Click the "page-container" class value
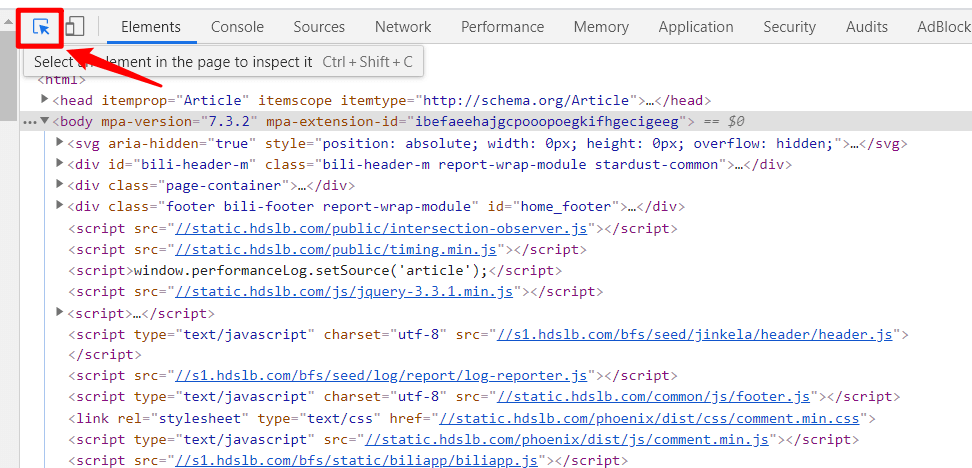 point(224,185)
